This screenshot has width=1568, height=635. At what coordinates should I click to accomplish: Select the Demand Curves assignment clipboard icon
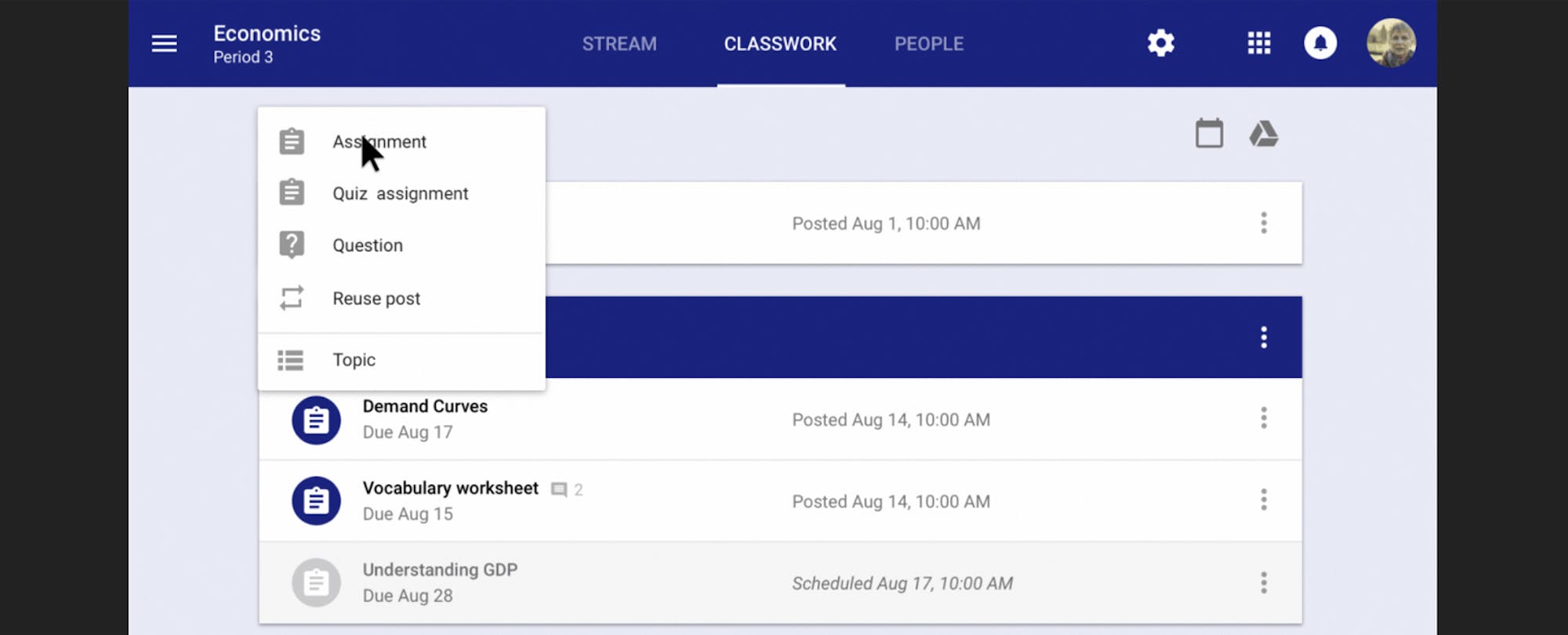[x=316, y=420]
